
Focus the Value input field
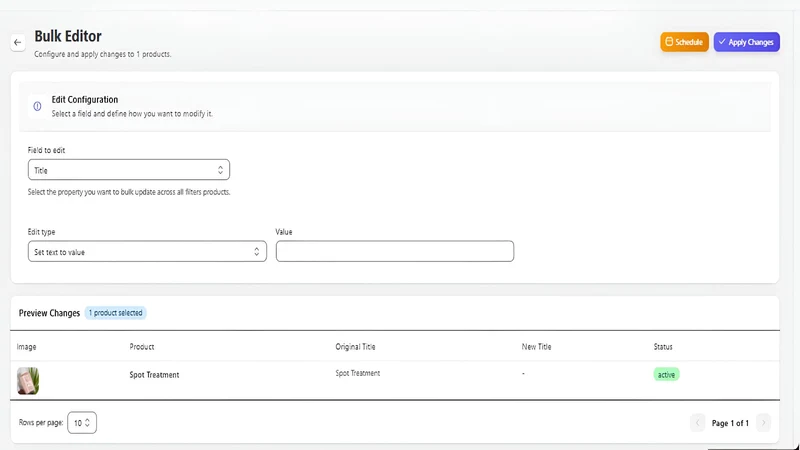point(395,252)
